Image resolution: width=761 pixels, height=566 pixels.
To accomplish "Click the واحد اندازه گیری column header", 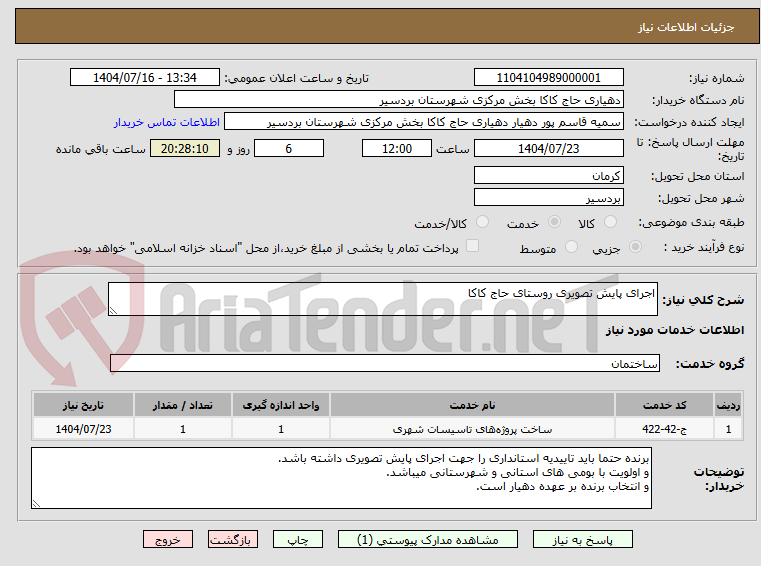I will click(x=281, y=405).
